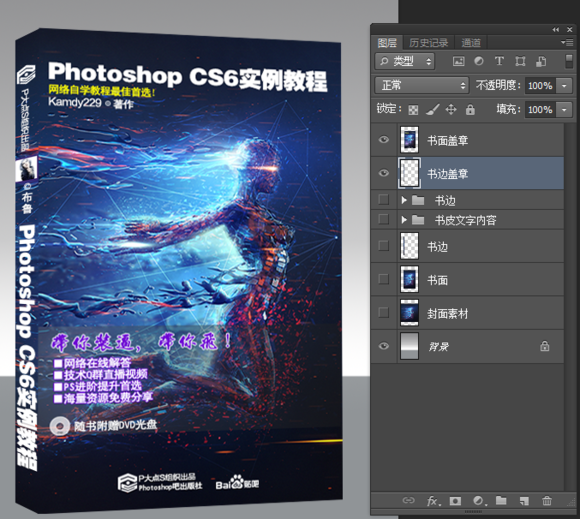This screenshot has height=519, width=580.
Task: Close the layers panel
Action: pyautogui.click(x=570, y=30)
